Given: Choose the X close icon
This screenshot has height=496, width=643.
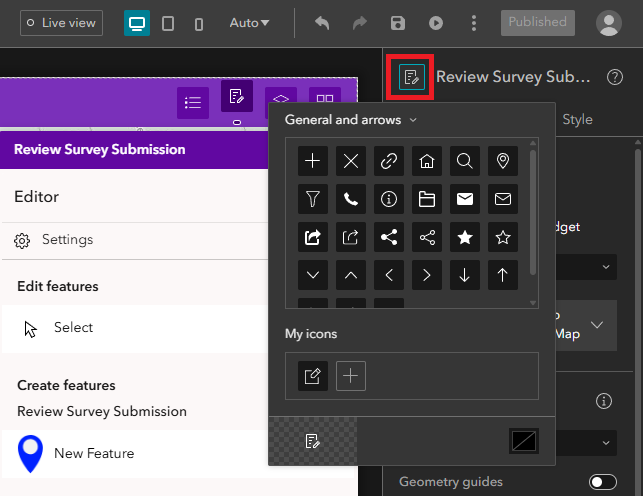Looking at the screenshot, I should pyautogui.click(x=351, y=161).
